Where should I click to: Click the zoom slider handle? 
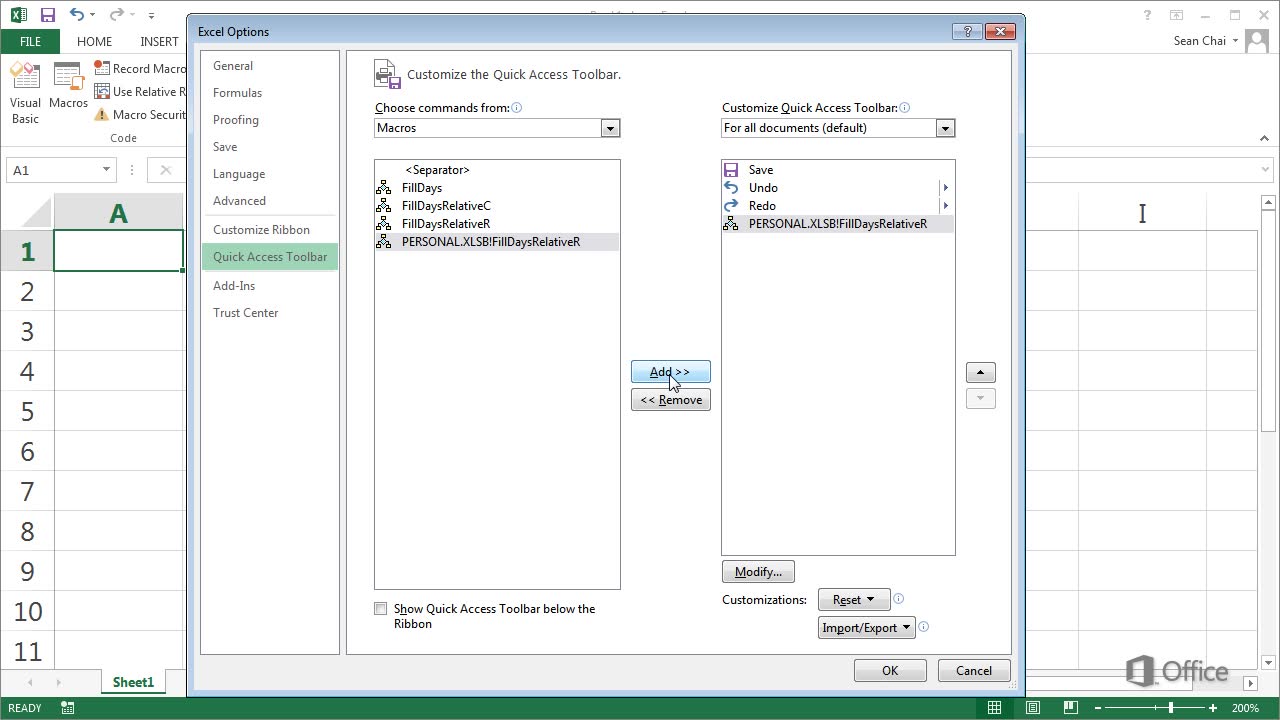point(1171,708)
